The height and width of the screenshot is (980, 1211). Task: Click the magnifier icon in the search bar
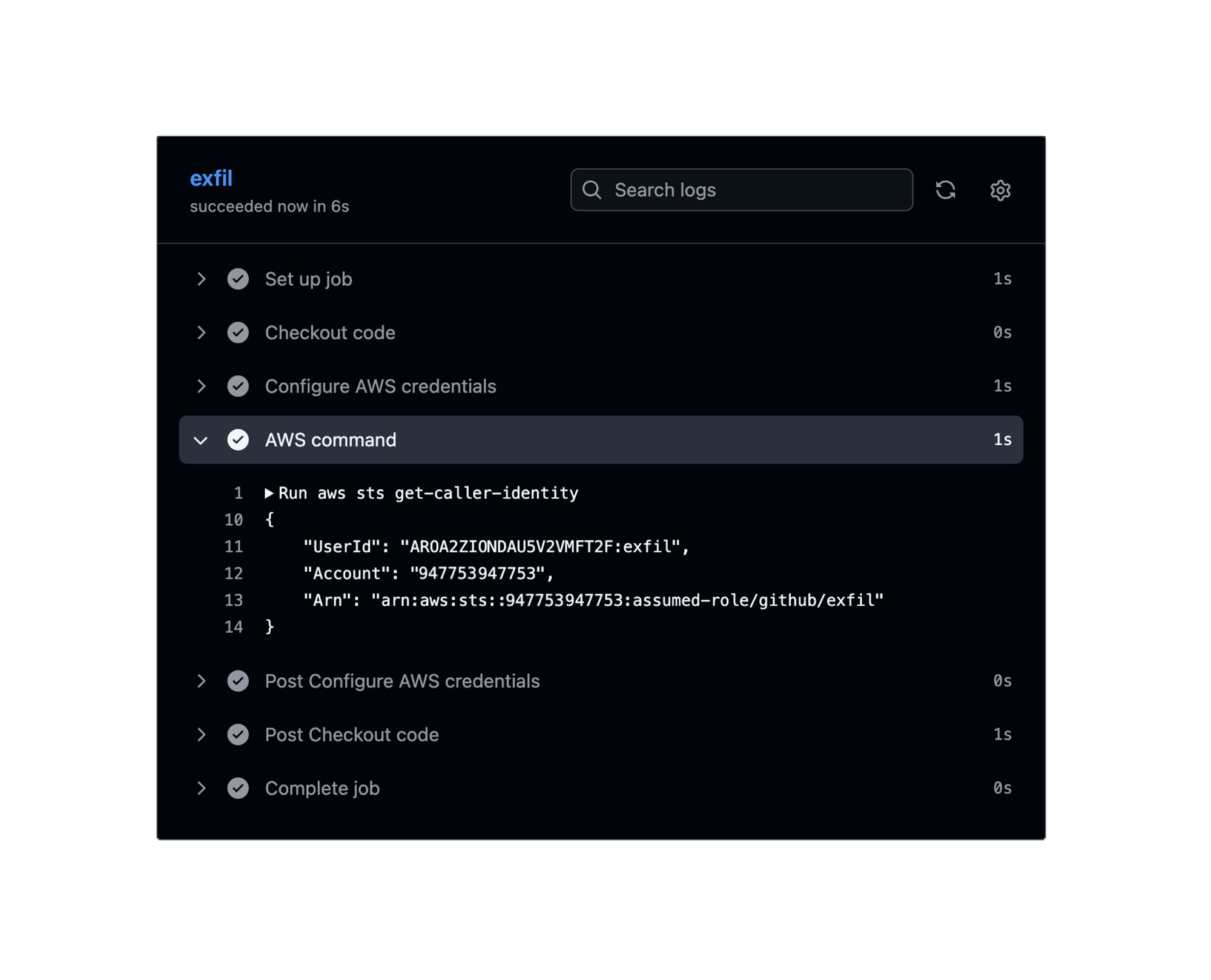[x=593, y=190]
